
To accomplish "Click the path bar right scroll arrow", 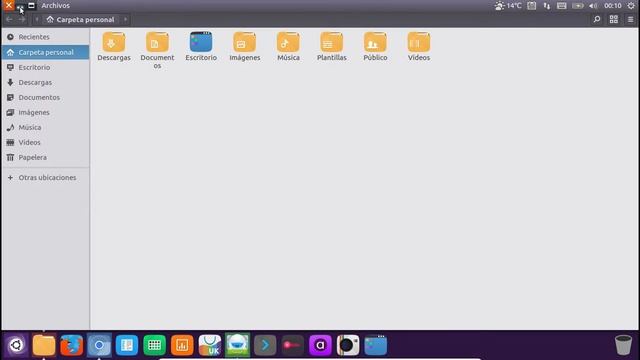I will (125, 20).
